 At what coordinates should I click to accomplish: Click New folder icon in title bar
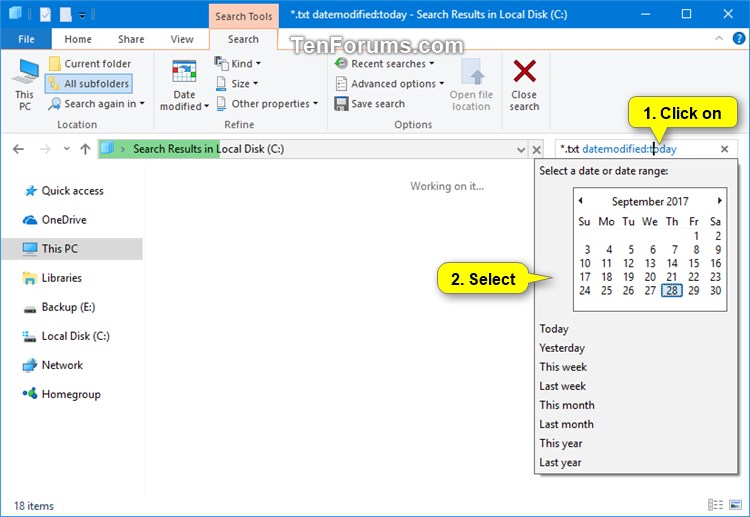66,15
